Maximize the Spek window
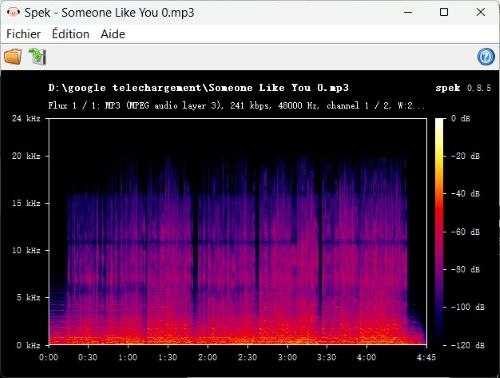The image size is (500, 378). (444, 12)
